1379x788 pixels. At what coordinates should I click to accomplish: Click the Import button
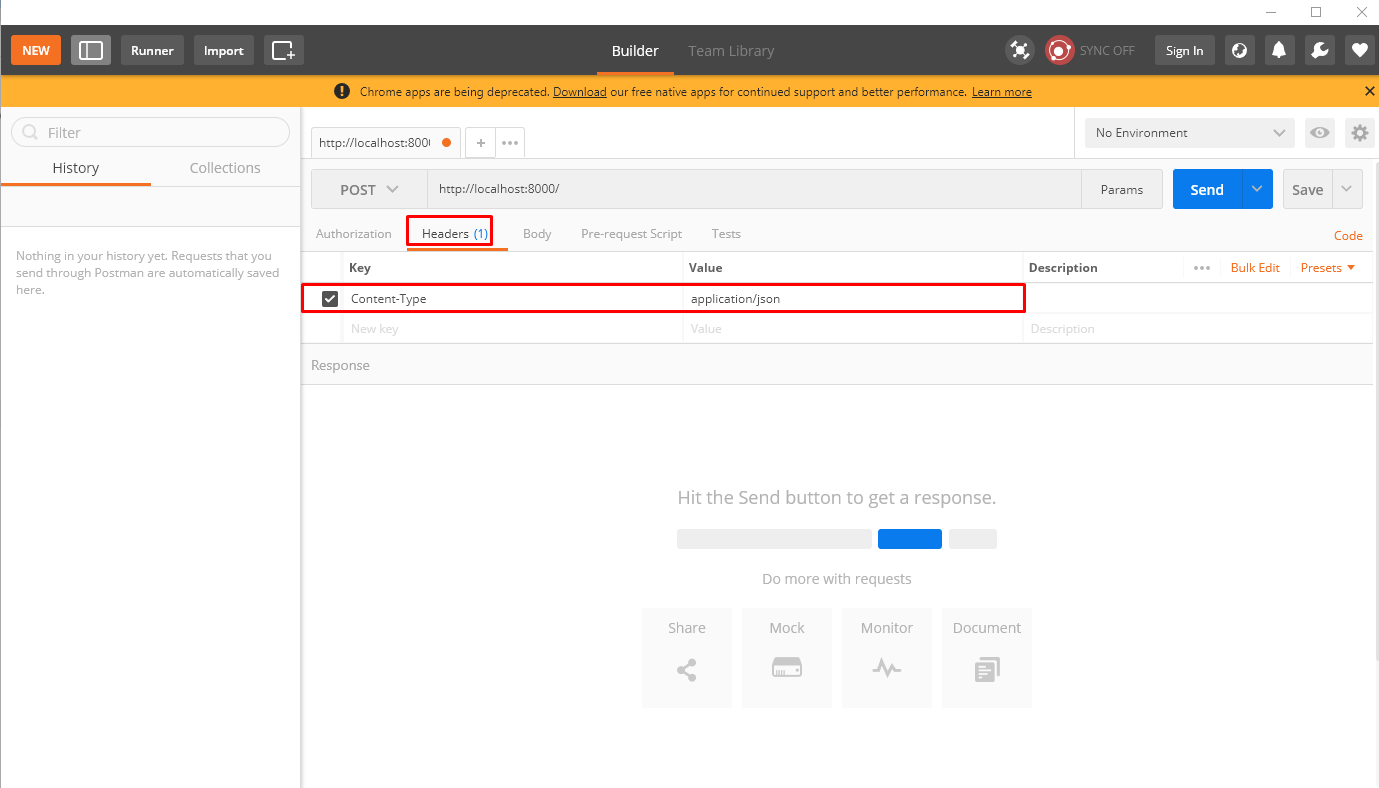224,50
